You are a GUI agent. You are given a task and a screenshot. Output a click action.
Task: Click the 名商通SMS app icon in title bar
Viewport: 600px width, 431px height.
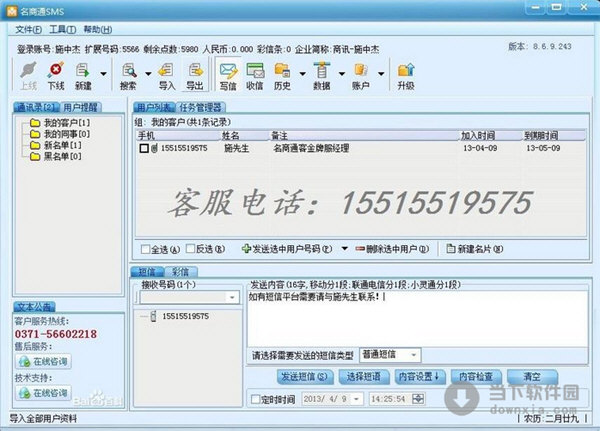[12, 11]
